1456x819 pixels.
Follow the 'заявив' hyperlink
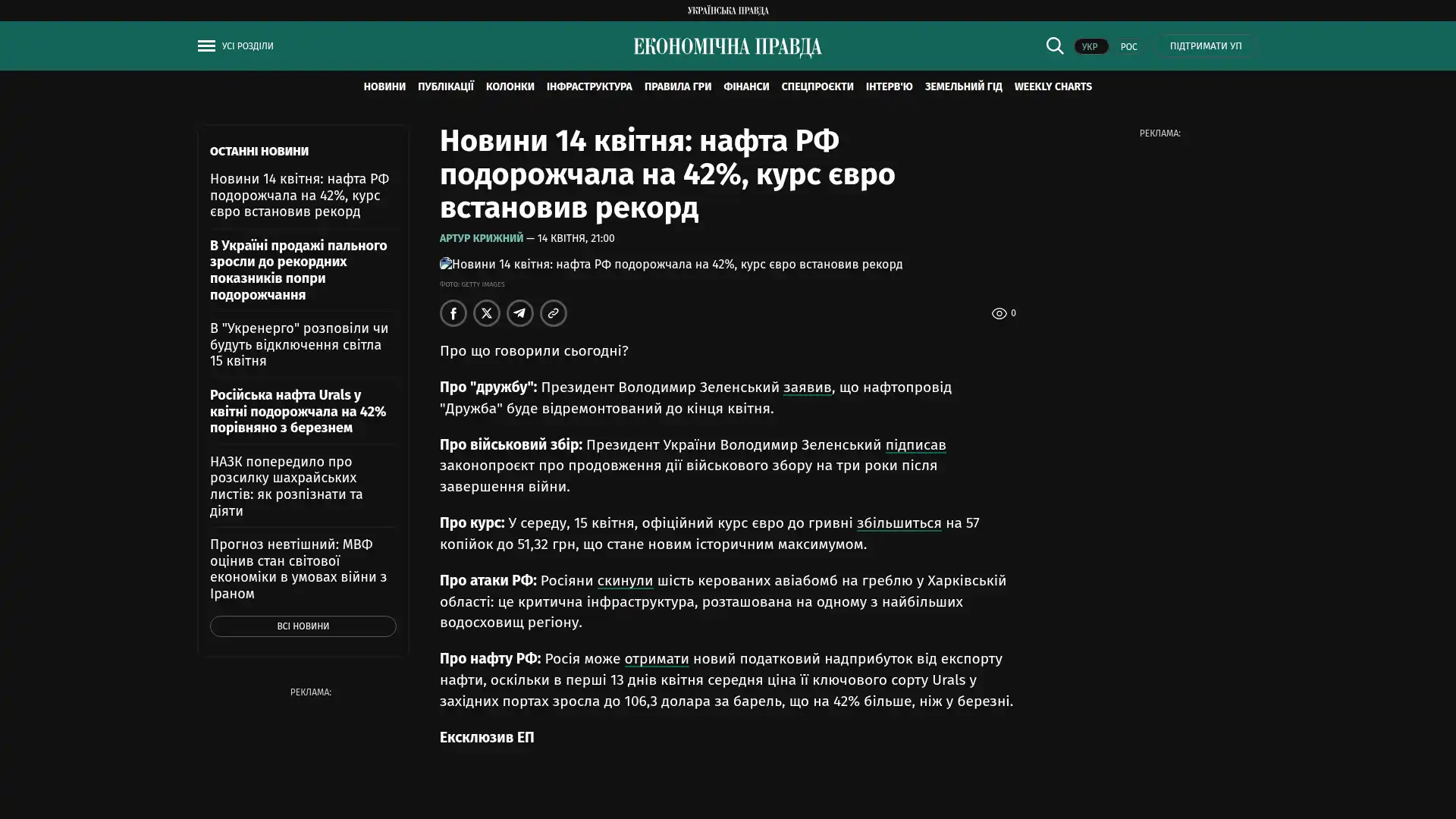click(807, 388)
